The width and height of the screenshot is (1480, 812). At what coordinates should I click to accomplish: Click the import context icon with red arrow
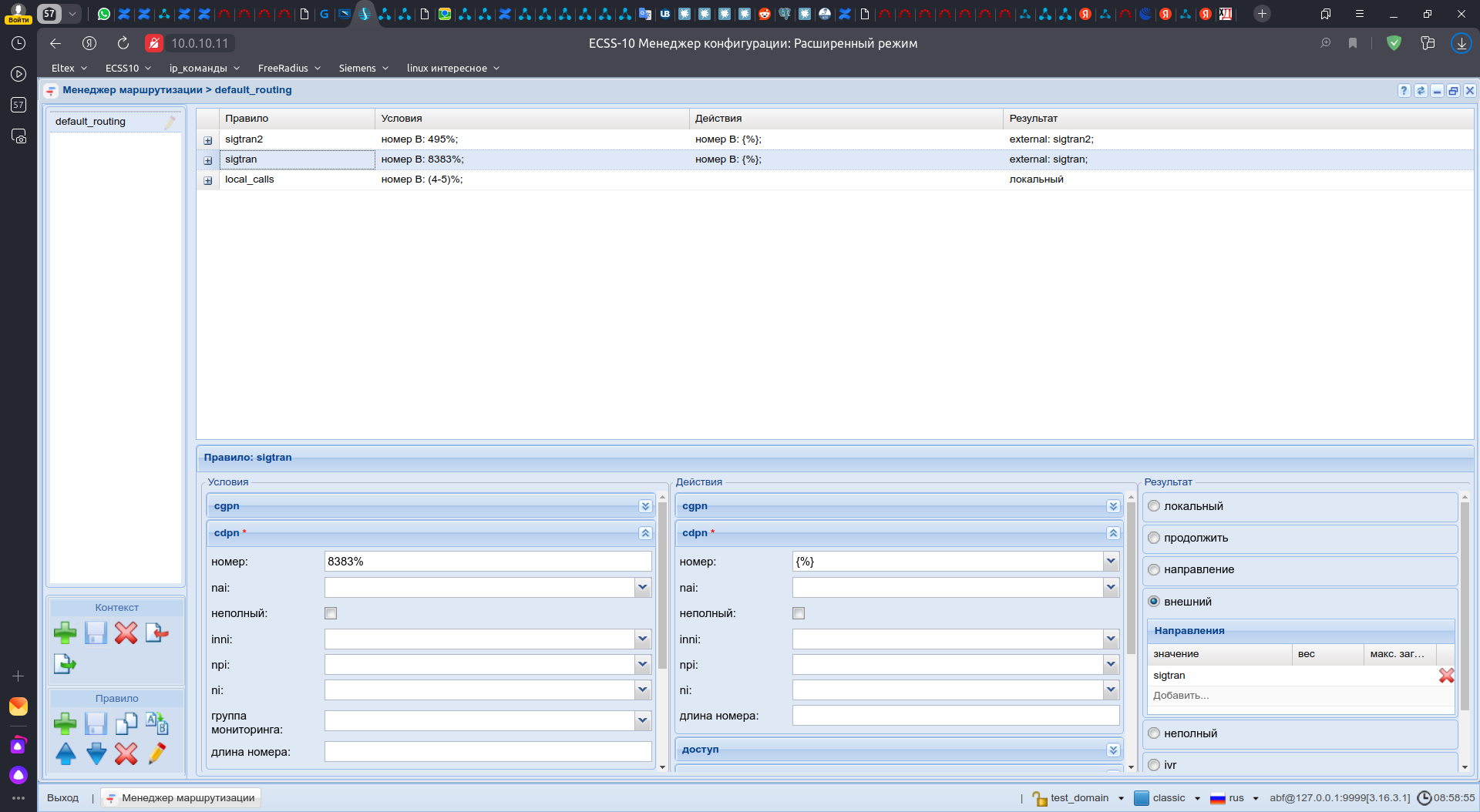coord(156,633)
